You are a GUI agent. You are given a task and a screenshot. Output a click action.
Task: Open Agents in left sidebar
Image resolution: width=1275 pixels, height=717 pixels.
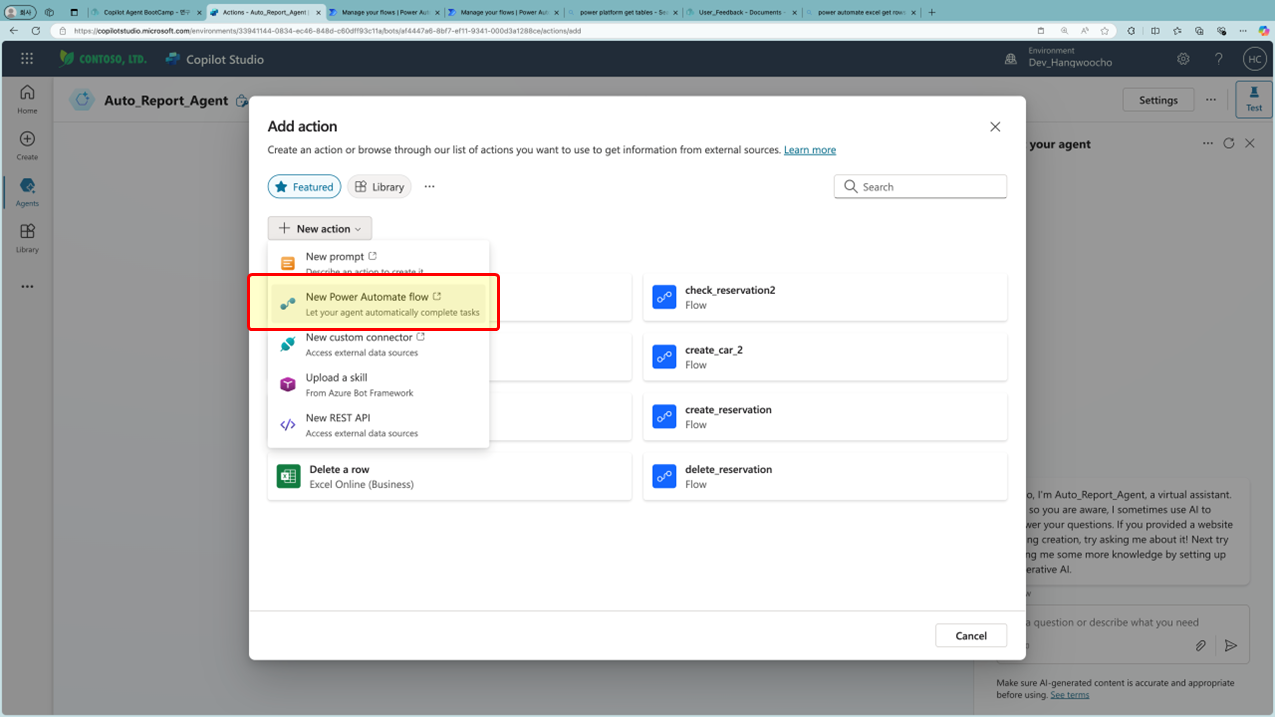coord(27,192)
